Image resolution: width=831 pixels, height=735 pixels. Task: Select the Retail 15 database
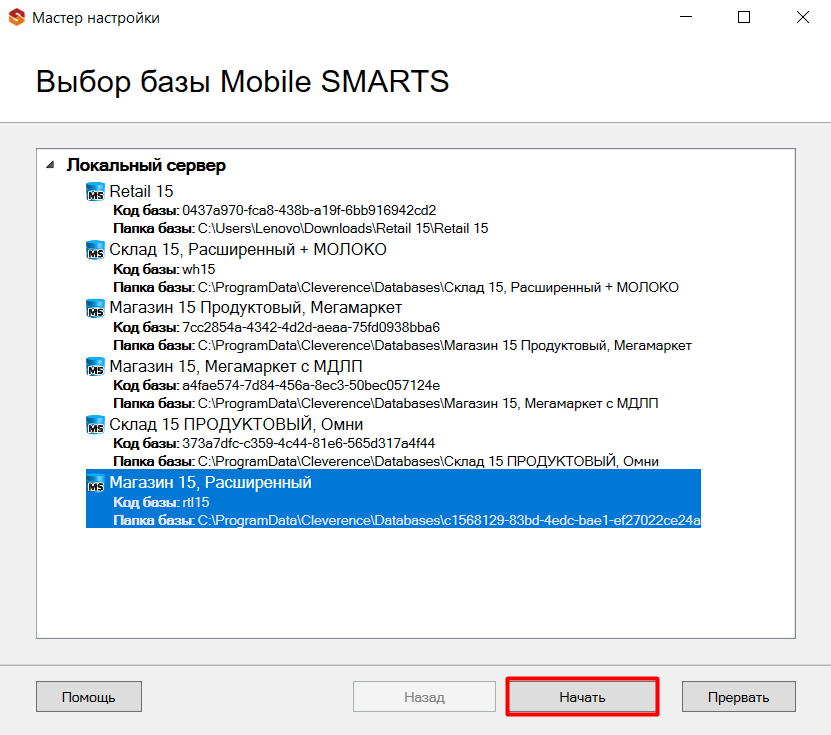point(142,191)
